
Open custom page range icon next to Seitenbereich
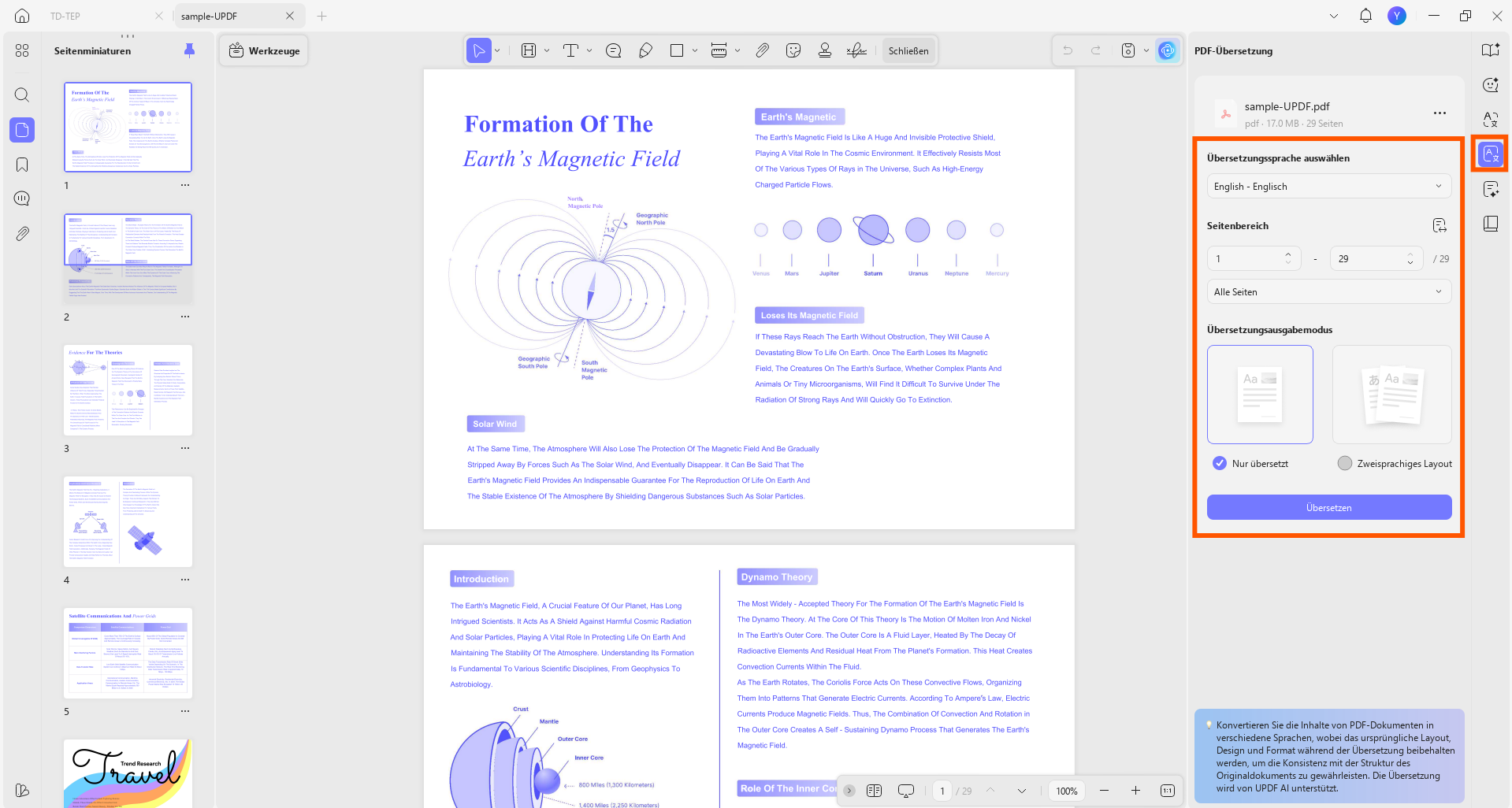tap(1440, 225)
